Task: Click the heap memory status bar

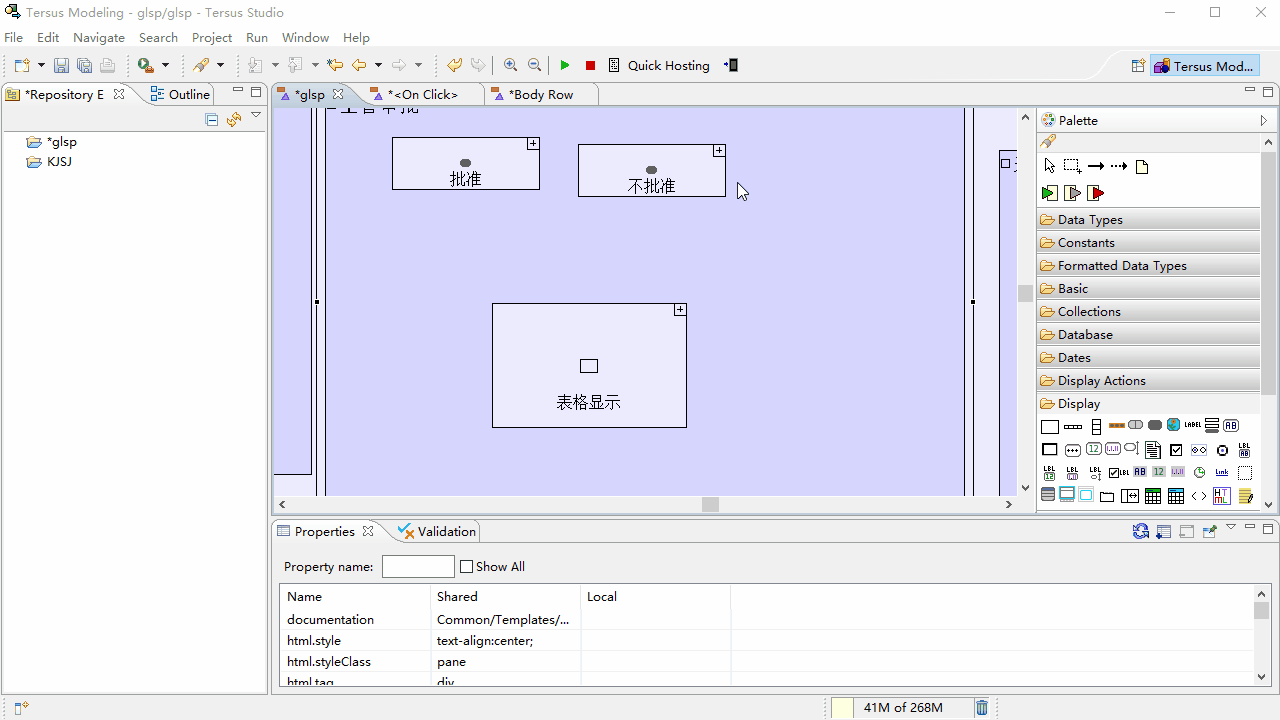Action: coord(902,707)
